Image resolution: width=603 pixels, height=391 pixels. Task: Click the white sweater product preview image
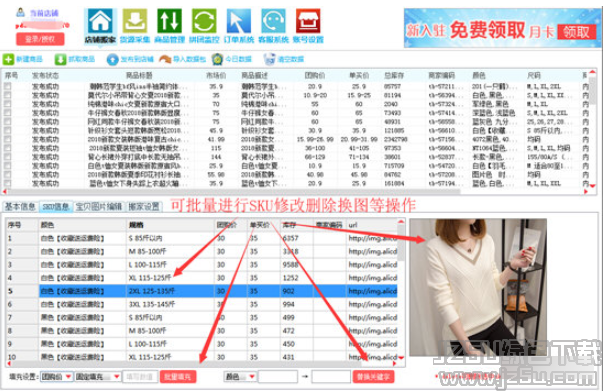point(478,287)
